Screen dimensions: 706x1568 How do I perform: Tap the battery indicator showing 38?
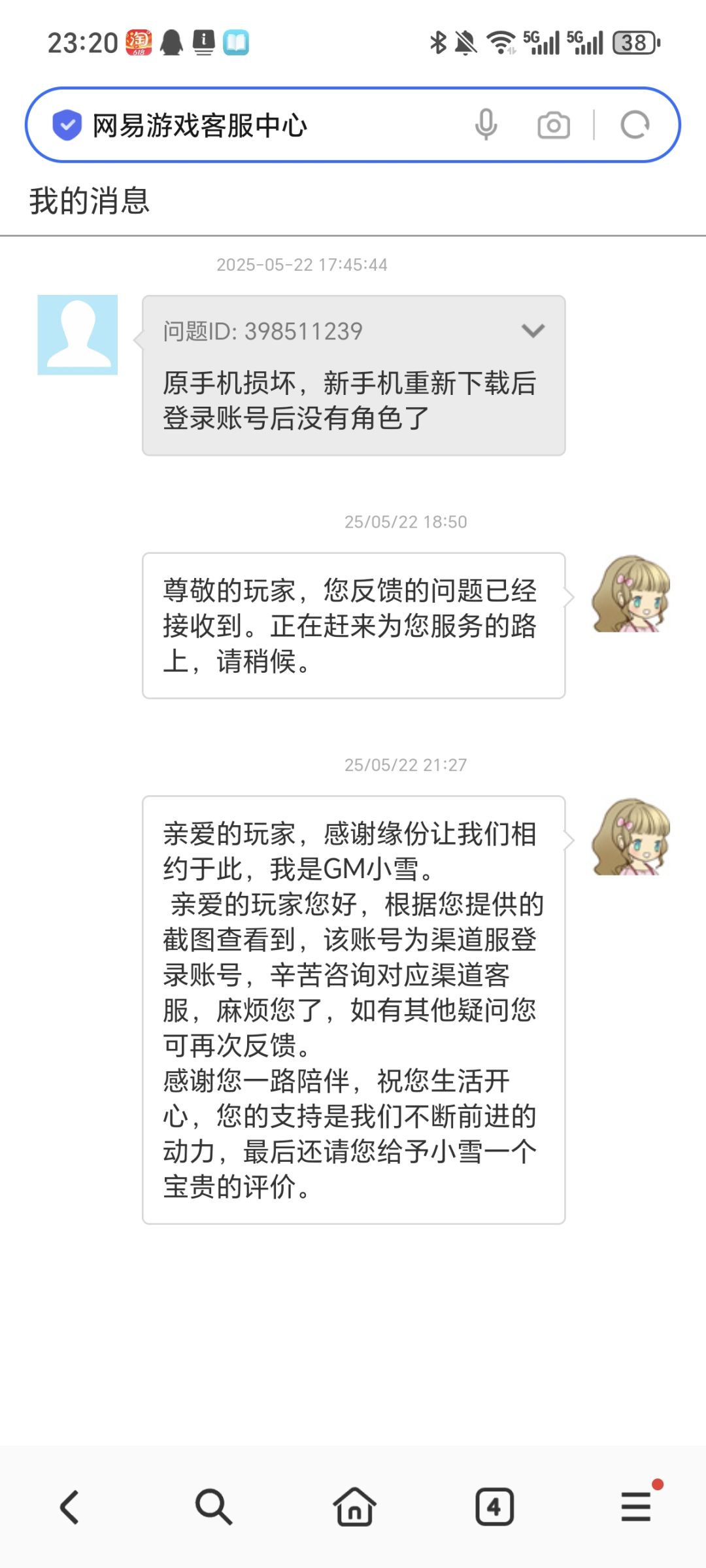pyautogui.click(x=637, y=43)
